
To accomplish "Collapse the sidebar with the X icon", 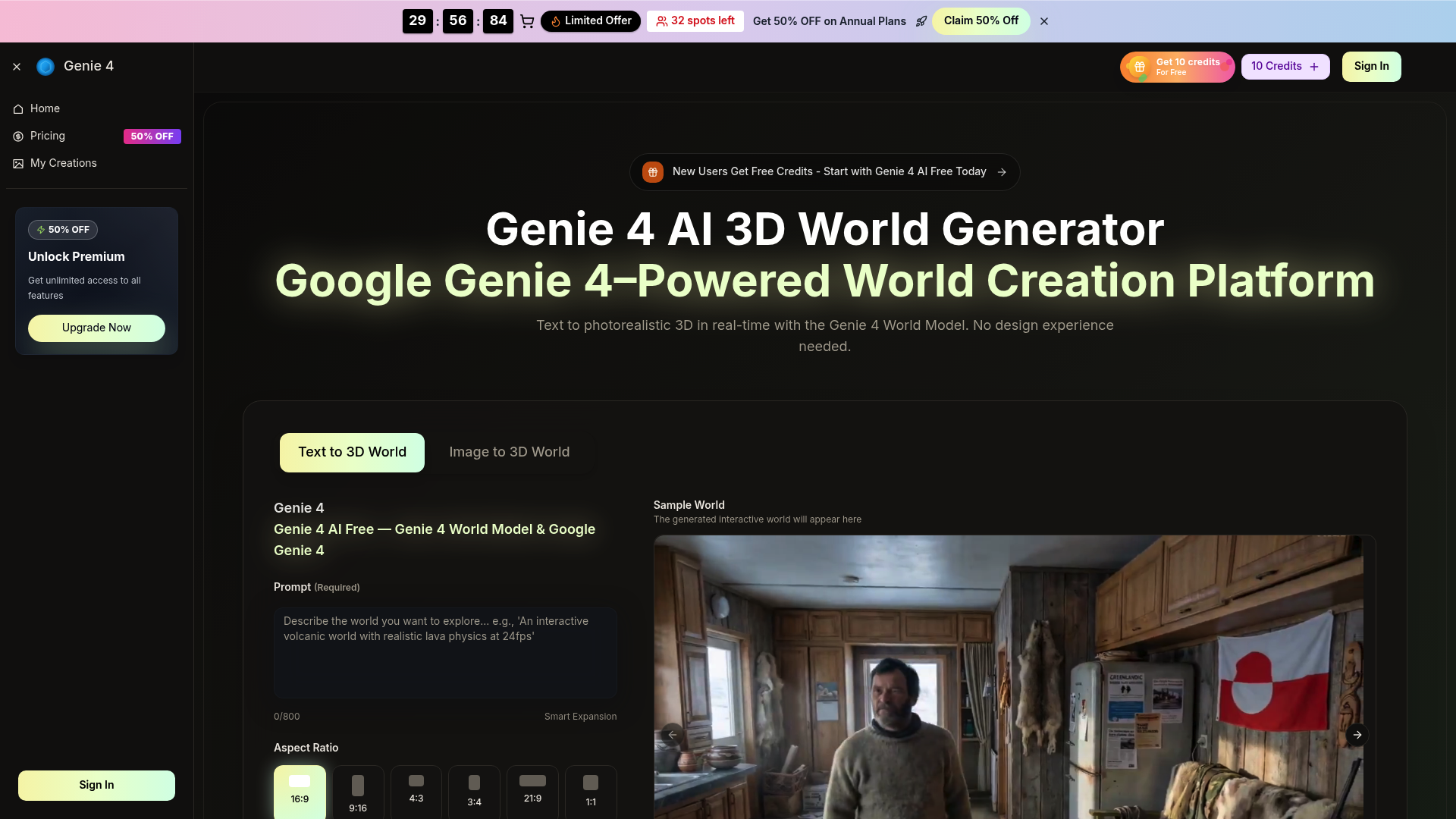I will [16, 66].
